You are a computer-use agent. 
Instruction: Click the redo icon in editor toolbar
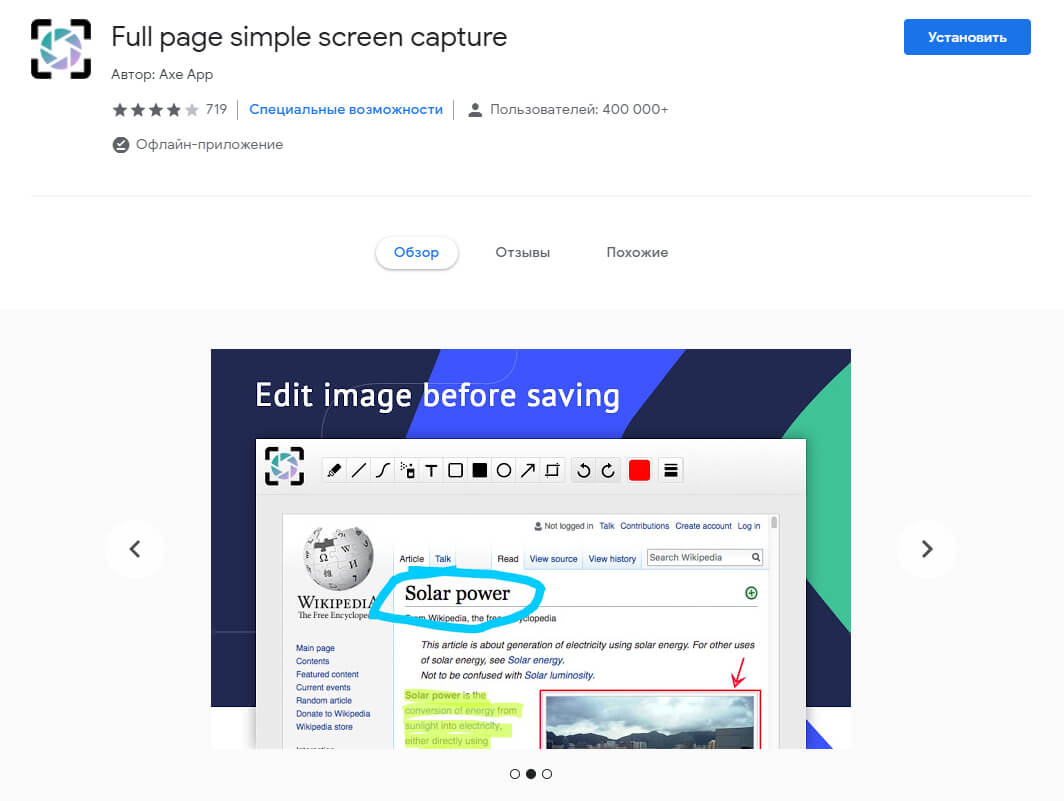point(608,470)
